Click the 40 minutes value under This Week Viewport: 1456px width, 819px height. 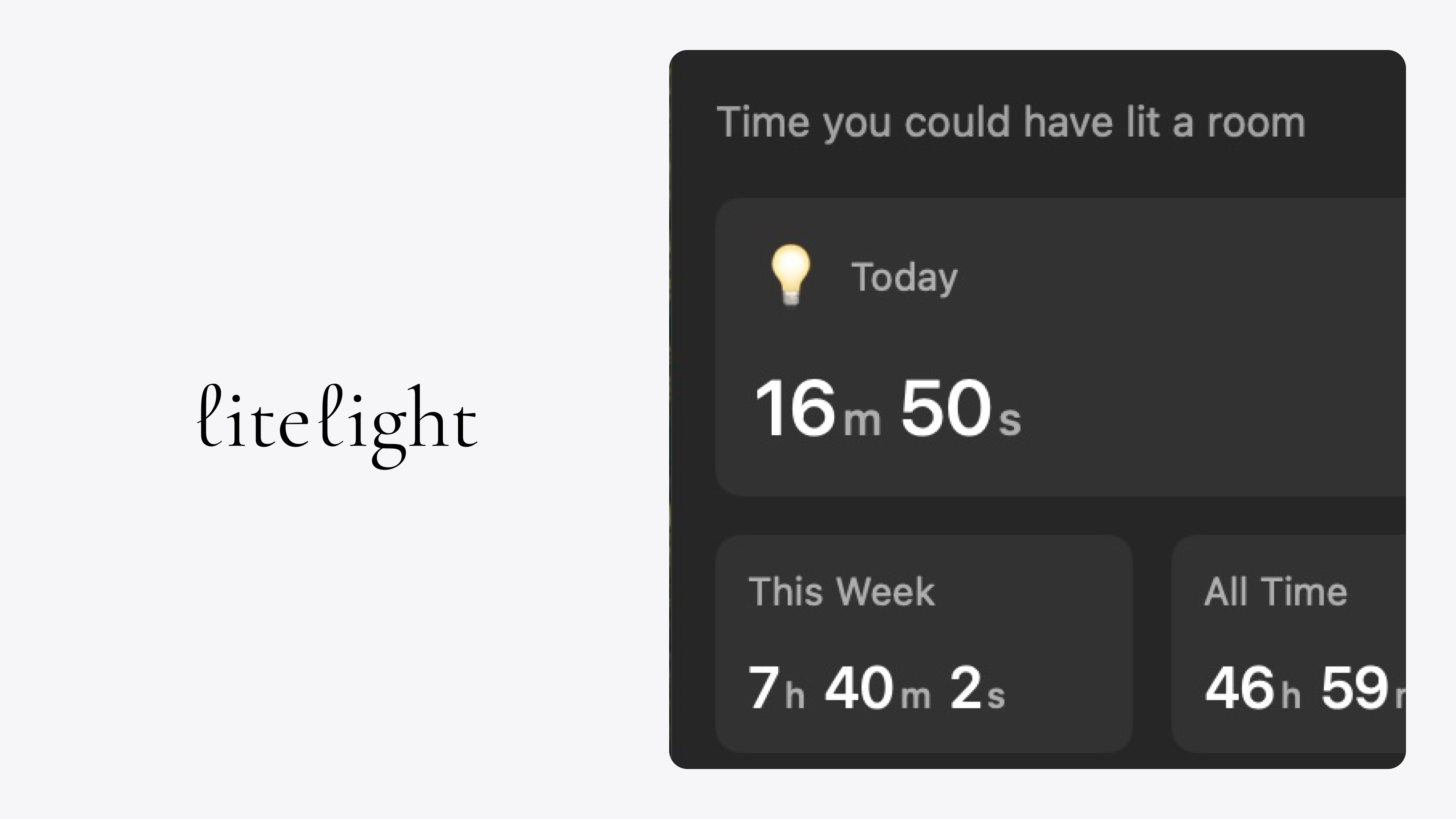tap(858, 688)
